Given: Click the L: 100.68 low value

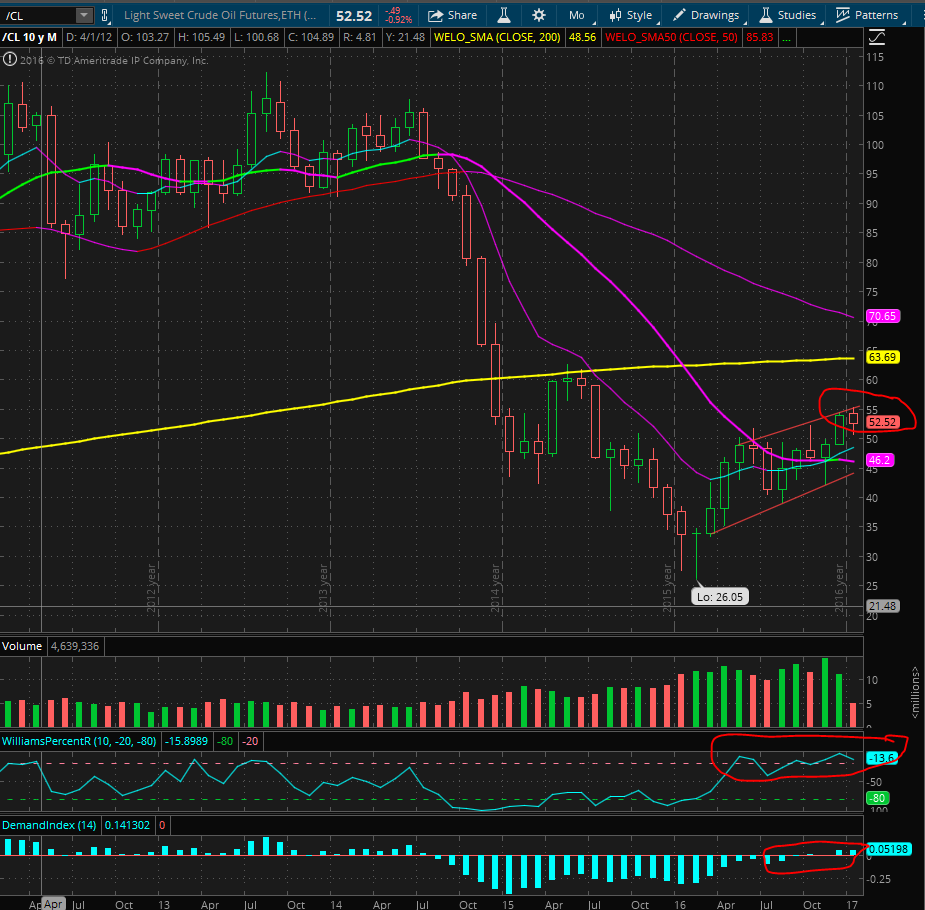Looking at the screenshot, I should point(257,37).
